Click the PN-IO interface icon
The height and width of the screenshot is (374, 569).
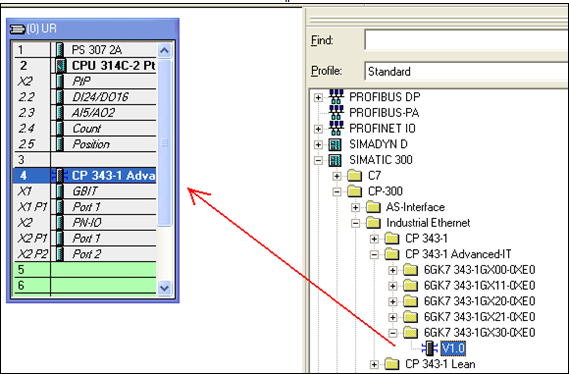pos(60,222)
